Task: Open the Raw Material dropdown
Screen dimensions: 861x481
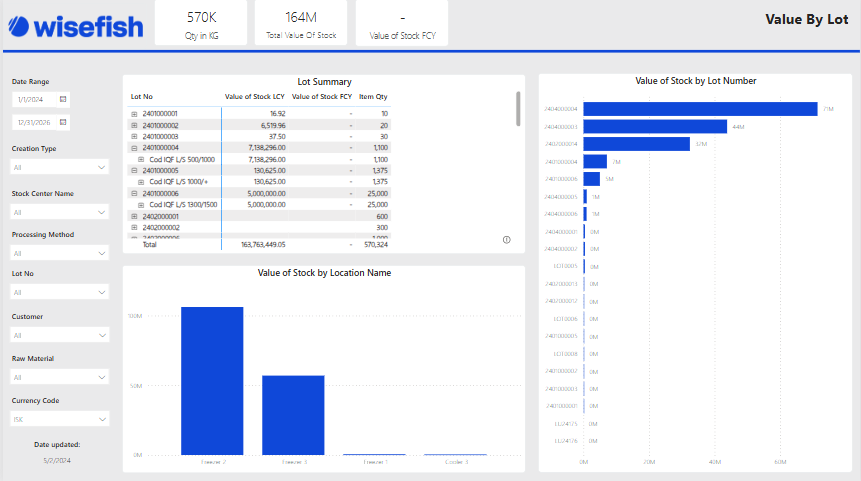Action: click(x=60, y=377)
